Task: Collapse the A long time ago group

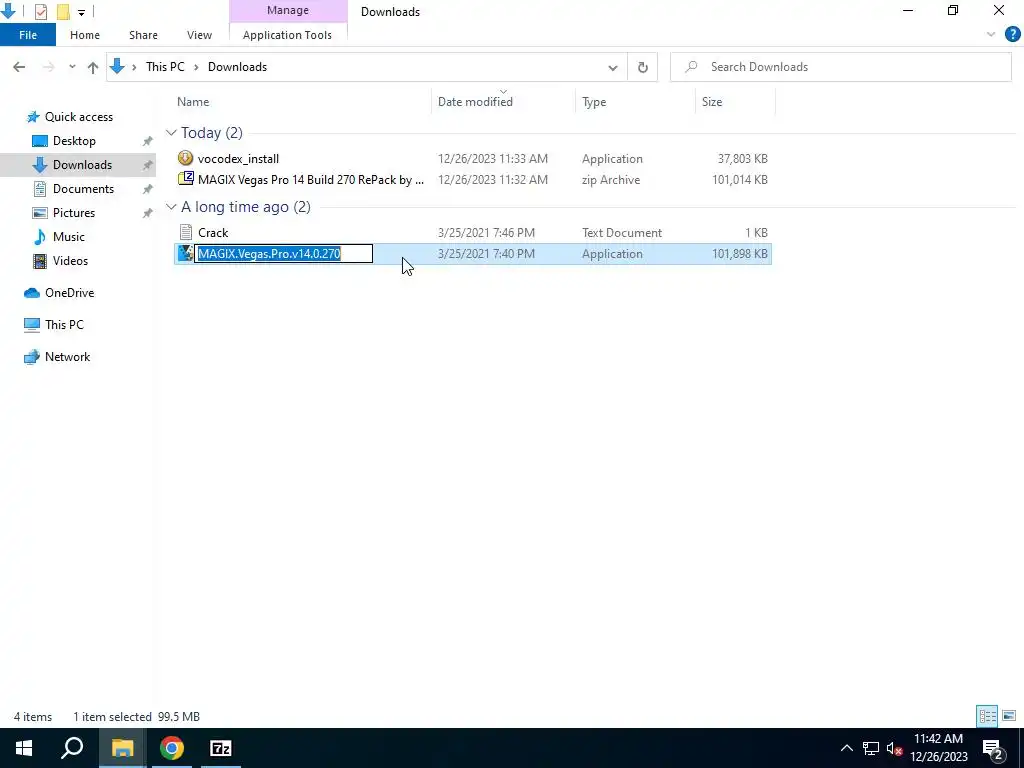Action: (x=171, y=207)
